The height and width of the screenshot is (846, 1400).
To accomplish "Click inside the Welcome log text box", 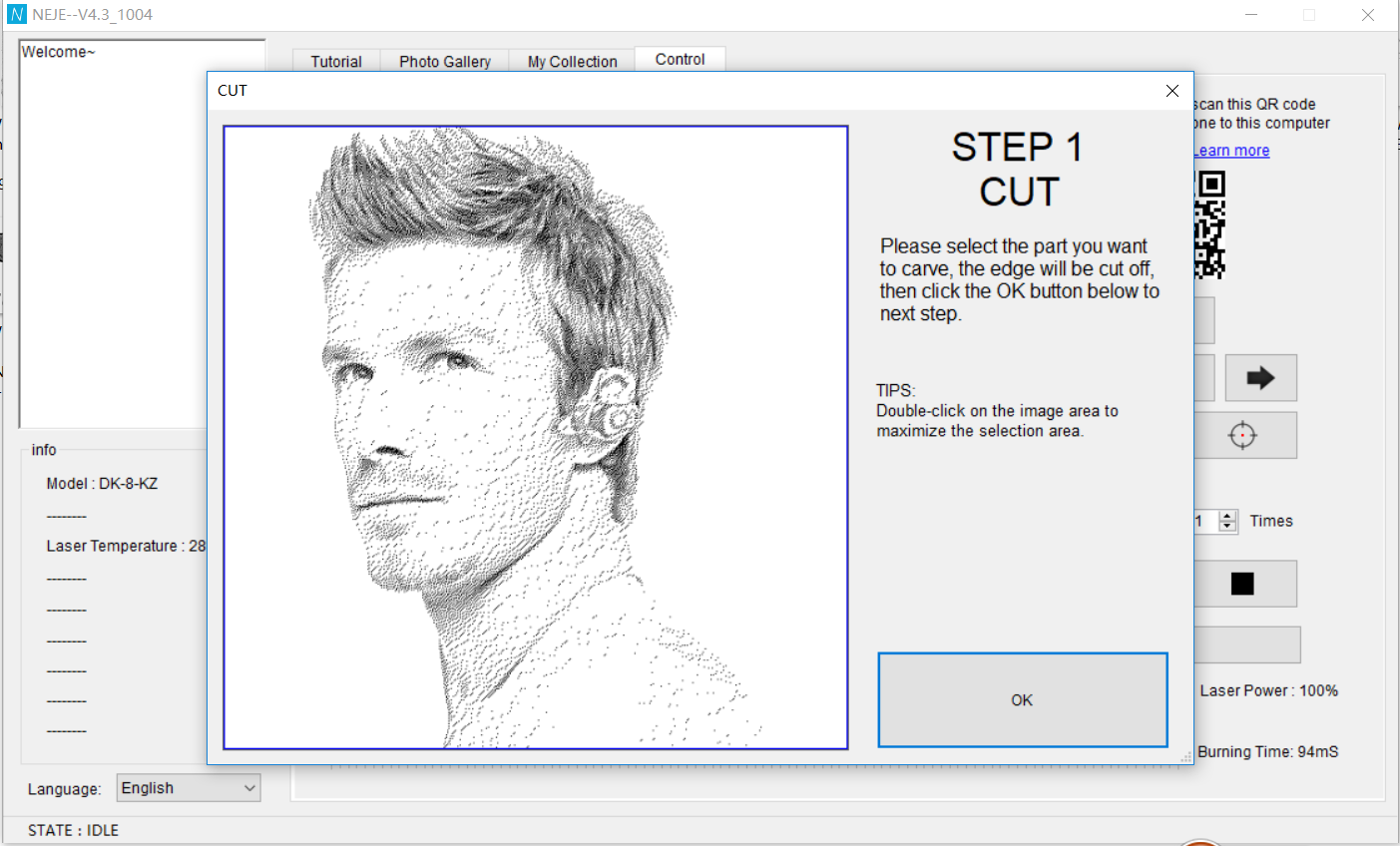I will 143,234.
